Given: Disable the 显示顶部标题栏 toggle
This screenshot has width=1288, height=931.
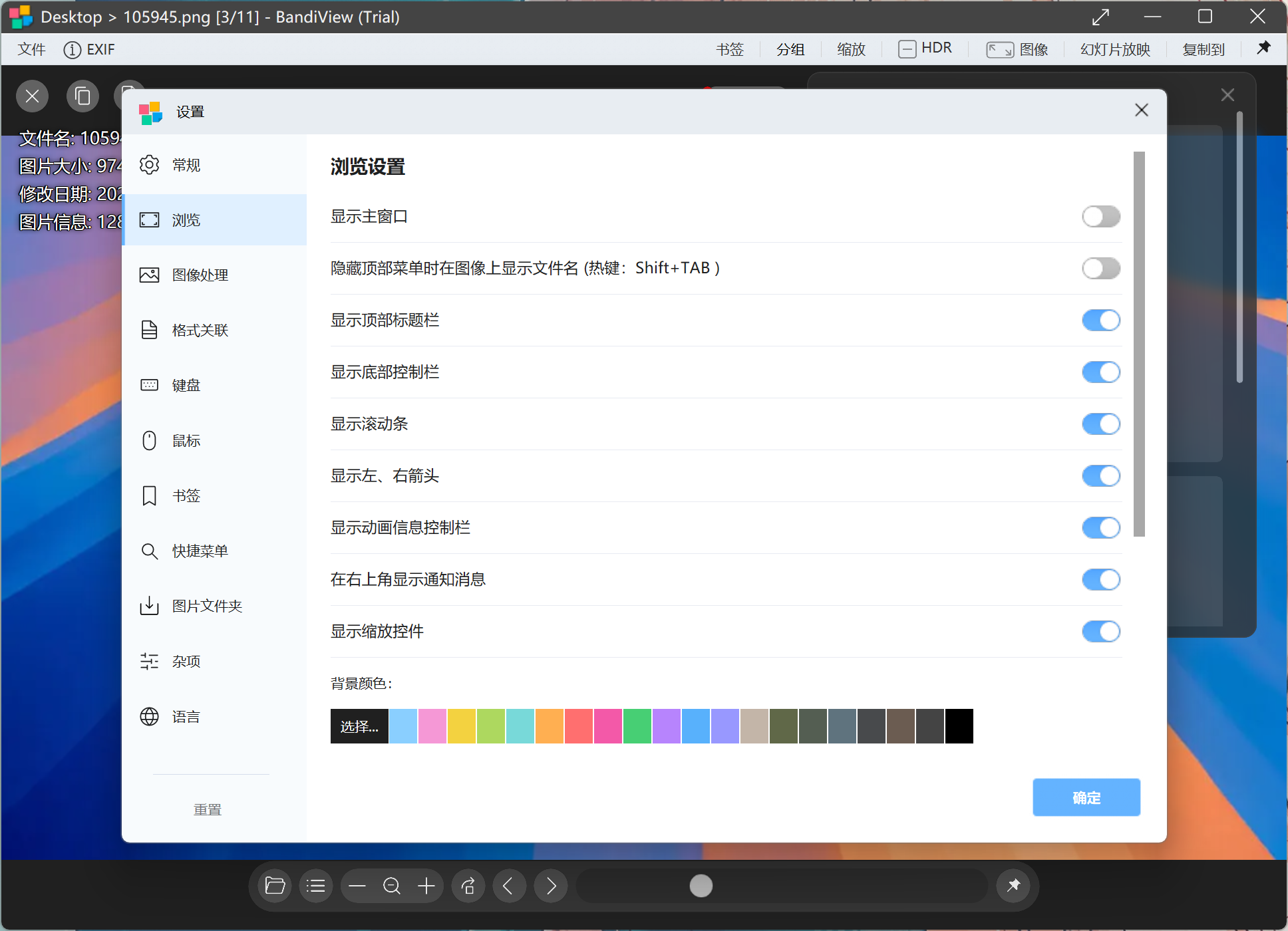Looking at the screenshot, I should click(1101, 321).
